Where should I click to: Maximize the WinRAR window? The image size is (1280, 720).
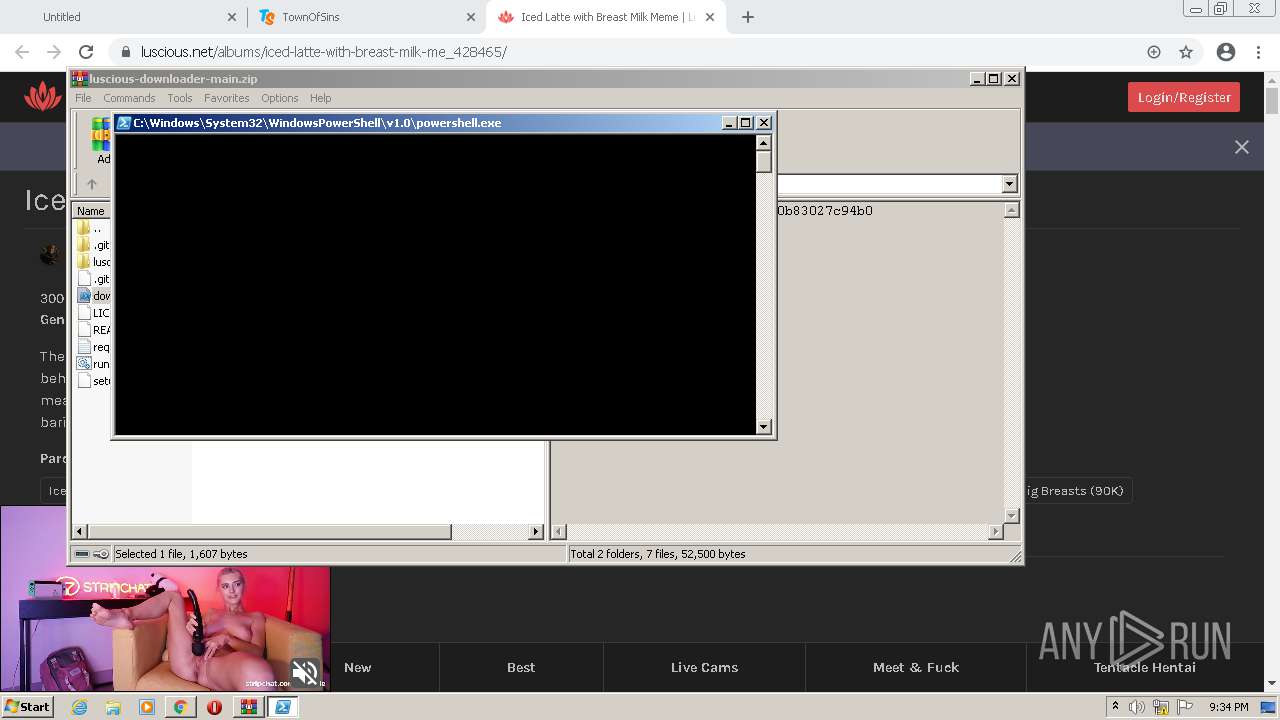coord(994,79)
